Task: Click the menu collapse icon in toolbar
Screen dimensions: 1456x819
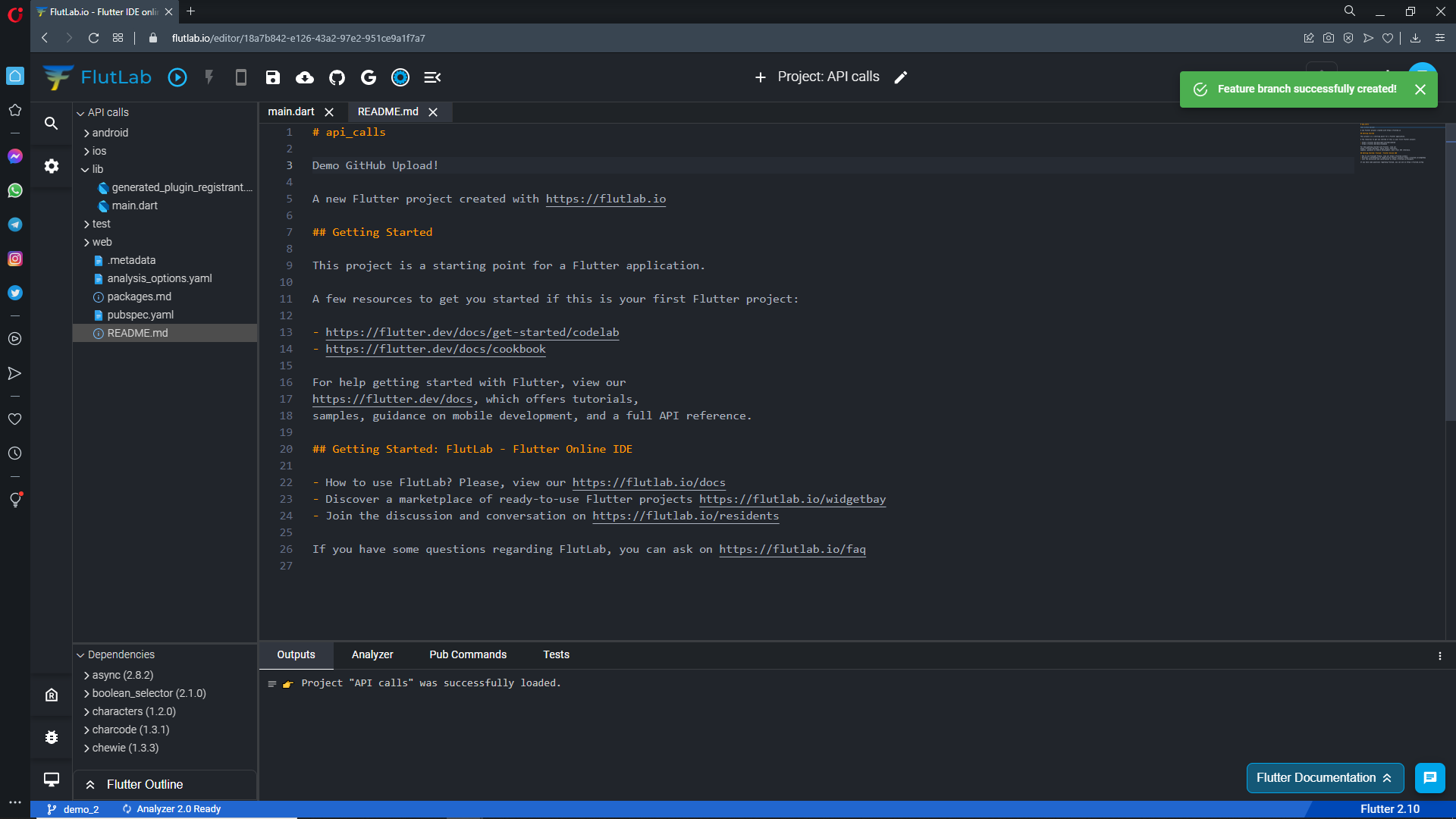Action: [x=432, y=77]
